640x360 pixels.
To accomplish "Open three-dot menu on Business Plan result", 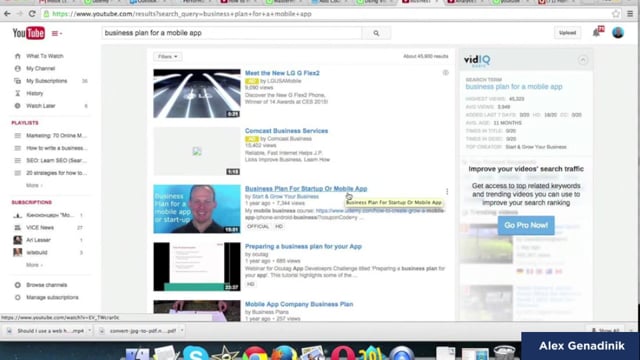I will click(x=447, y=191).
